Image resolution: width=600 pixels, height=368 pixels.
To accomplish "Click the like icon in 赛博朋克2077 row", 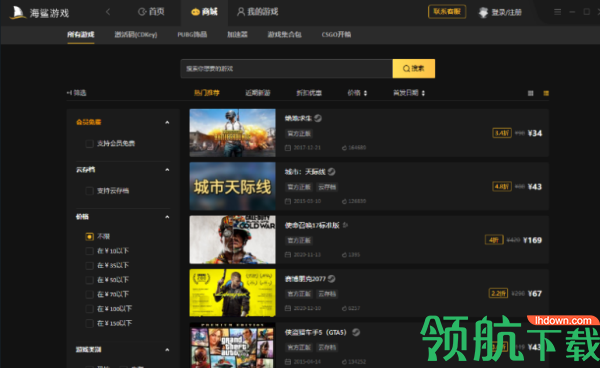I will 344,308.
